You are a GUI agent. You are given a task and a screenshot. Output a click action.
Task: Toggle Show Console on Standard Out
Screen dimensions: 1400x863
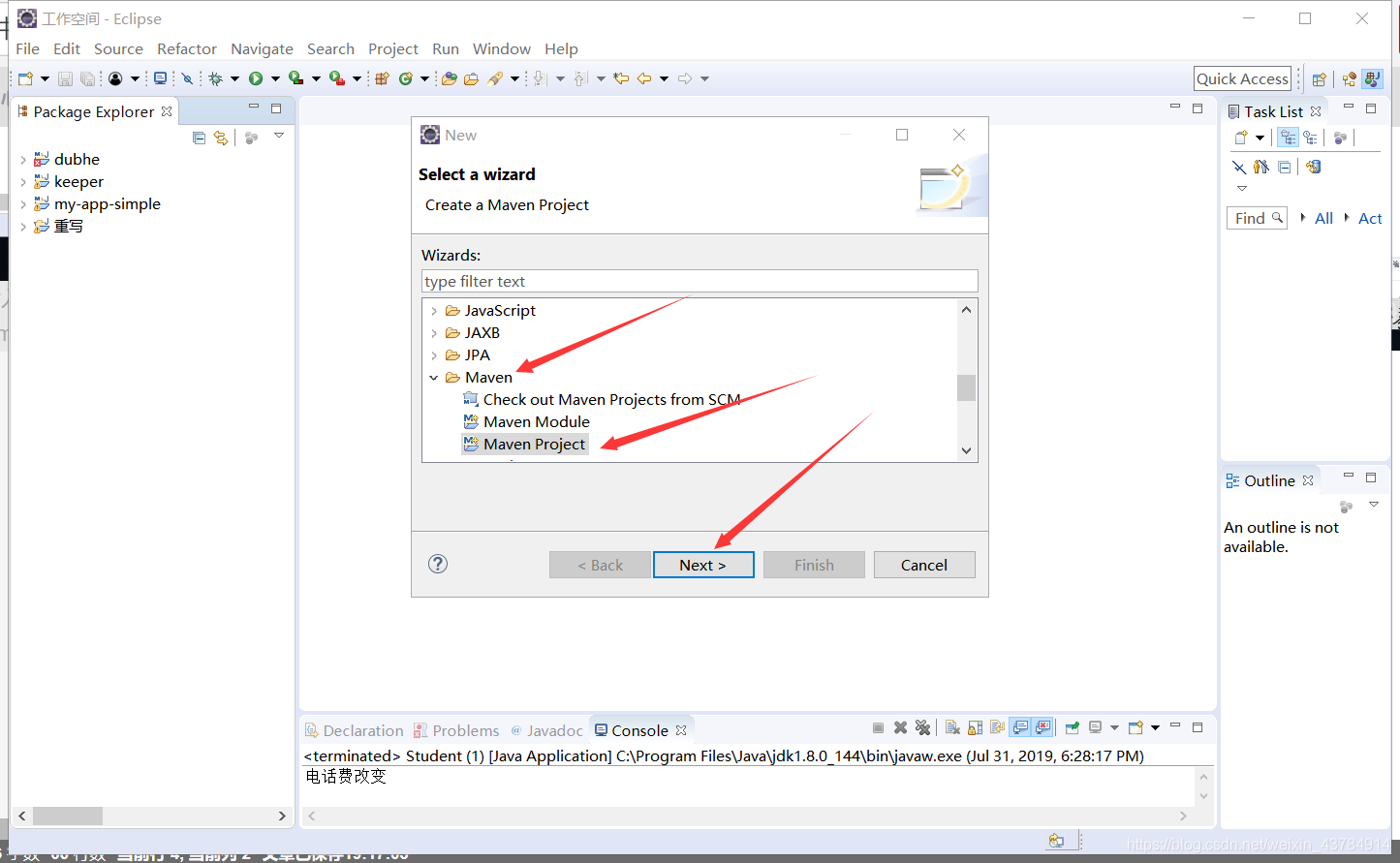tap(1020, 727)
